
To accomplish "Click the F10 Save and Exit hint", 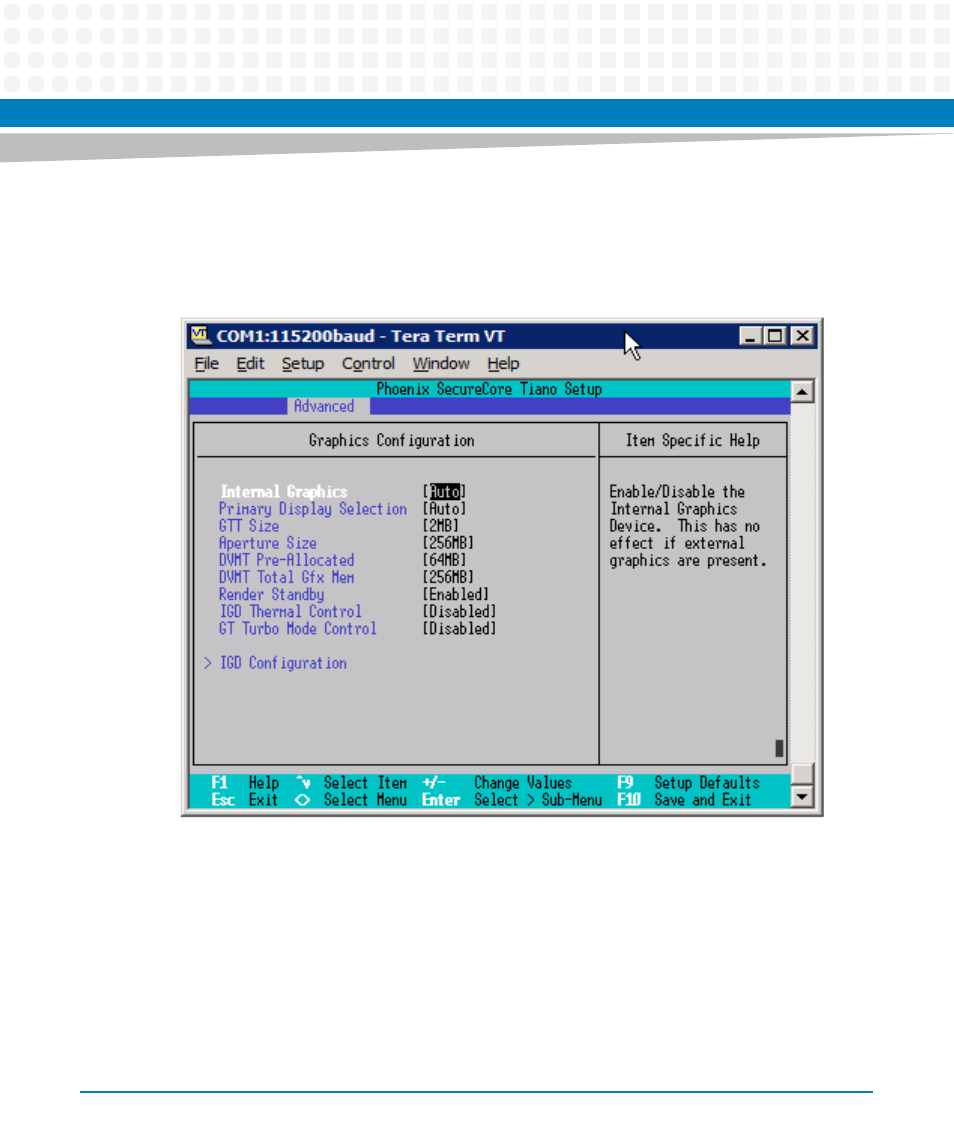I will pyautogui.click(x=684, y=800).
